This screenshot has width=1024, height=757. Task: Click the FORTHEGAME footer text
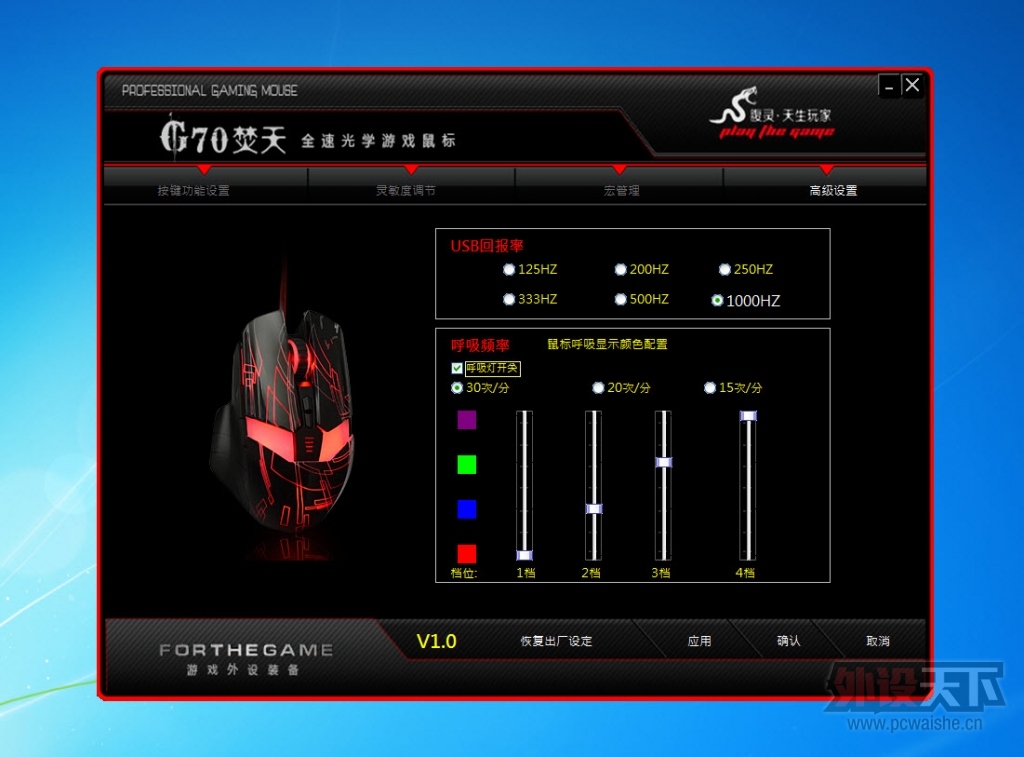pyautogui.click(x=246, y=650)
